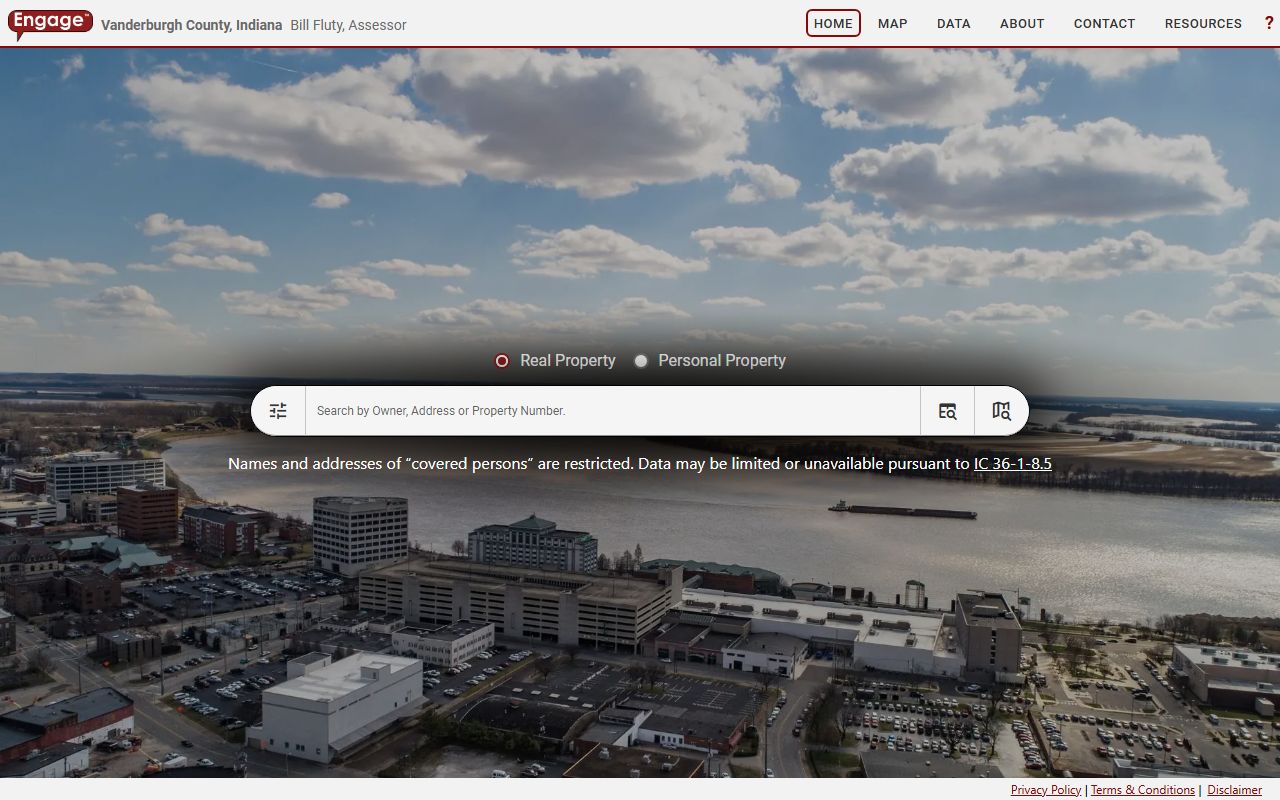Open the Disclaimer link

[x=1234, y=790]
